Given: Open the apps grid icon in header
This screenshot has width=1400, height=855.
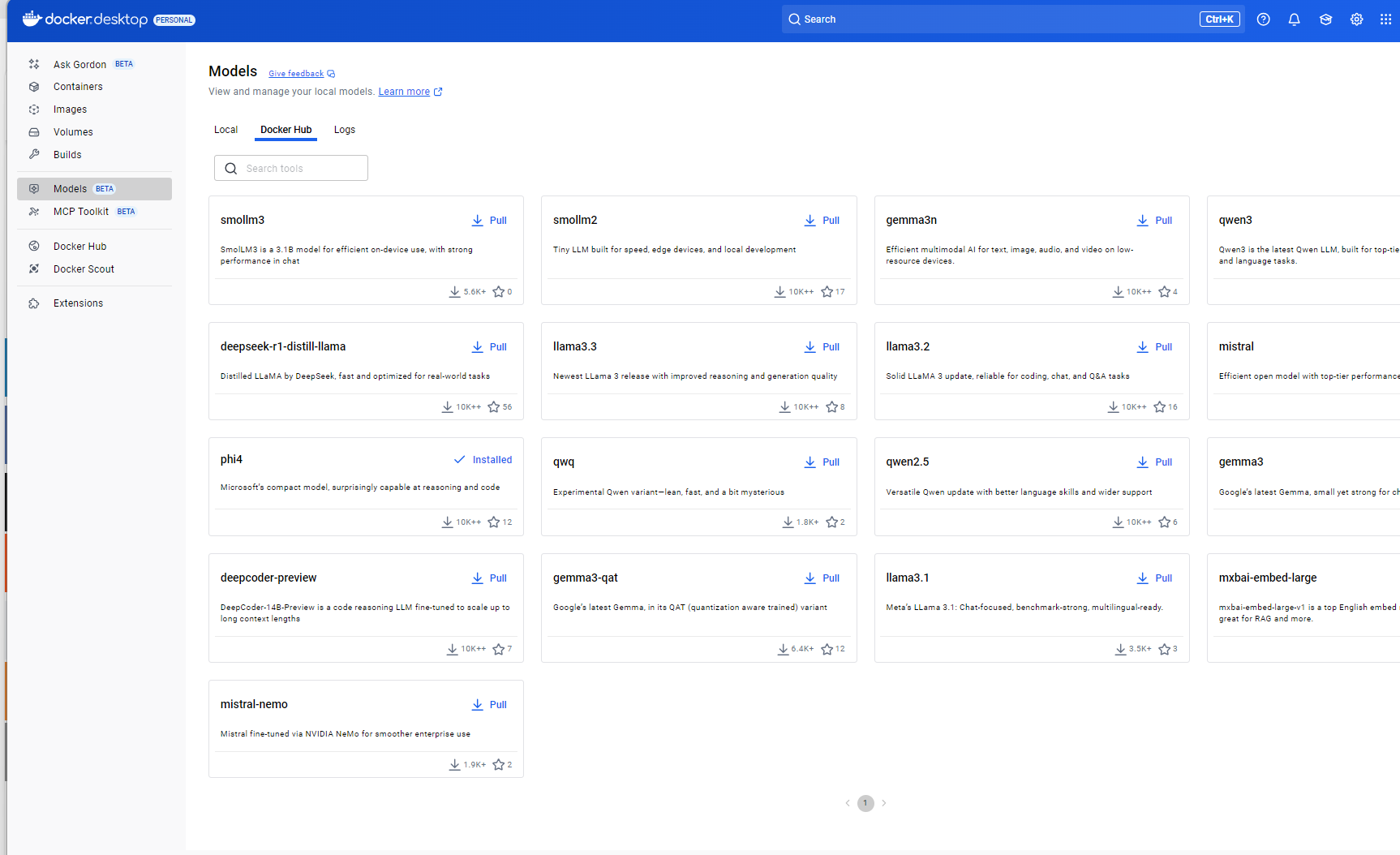Looking at the screenshot, I should [x=1385, y=19].
